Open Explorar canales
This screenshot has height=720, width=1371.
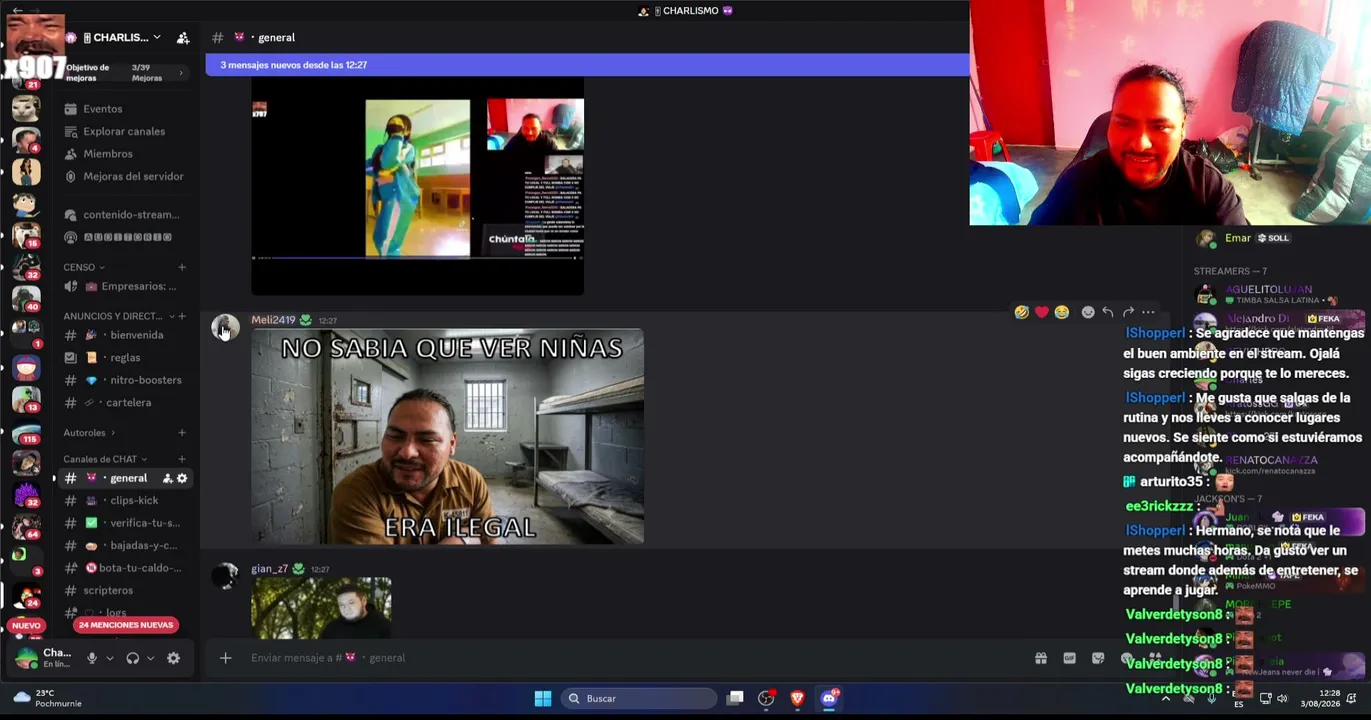124,131
